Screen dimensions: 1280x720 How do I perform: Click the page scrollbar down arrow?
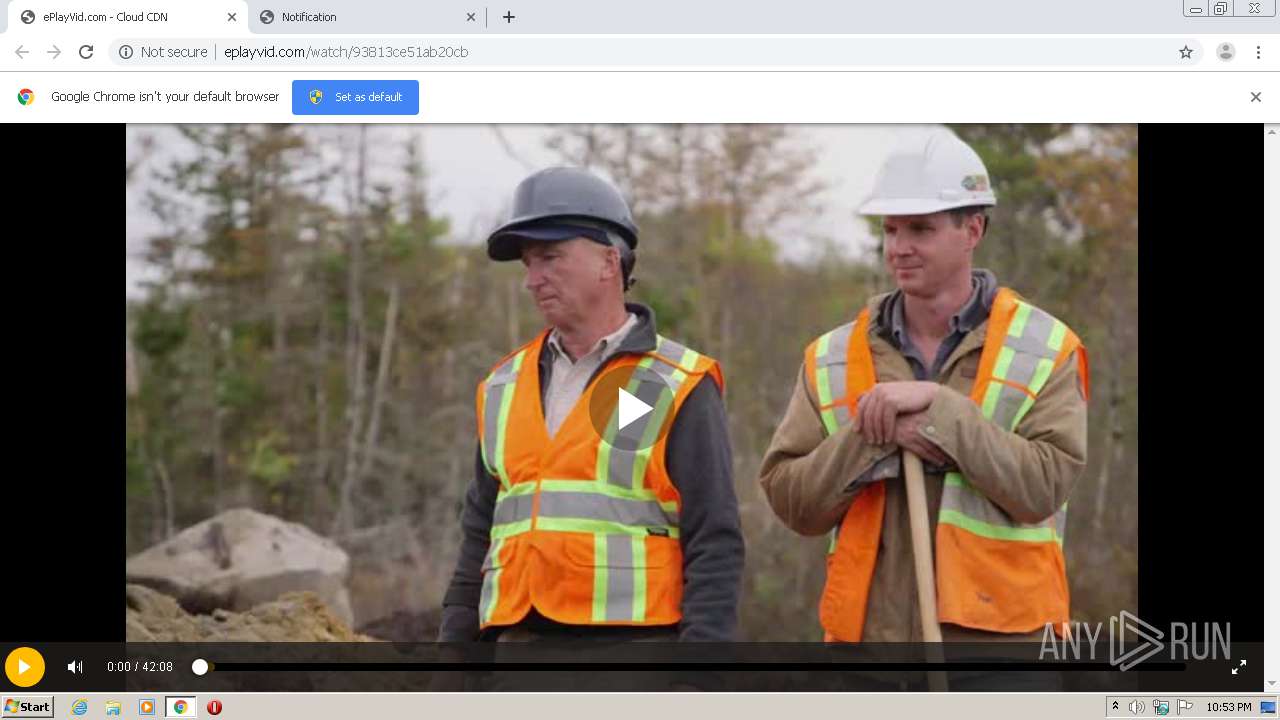click(1272, 684)
